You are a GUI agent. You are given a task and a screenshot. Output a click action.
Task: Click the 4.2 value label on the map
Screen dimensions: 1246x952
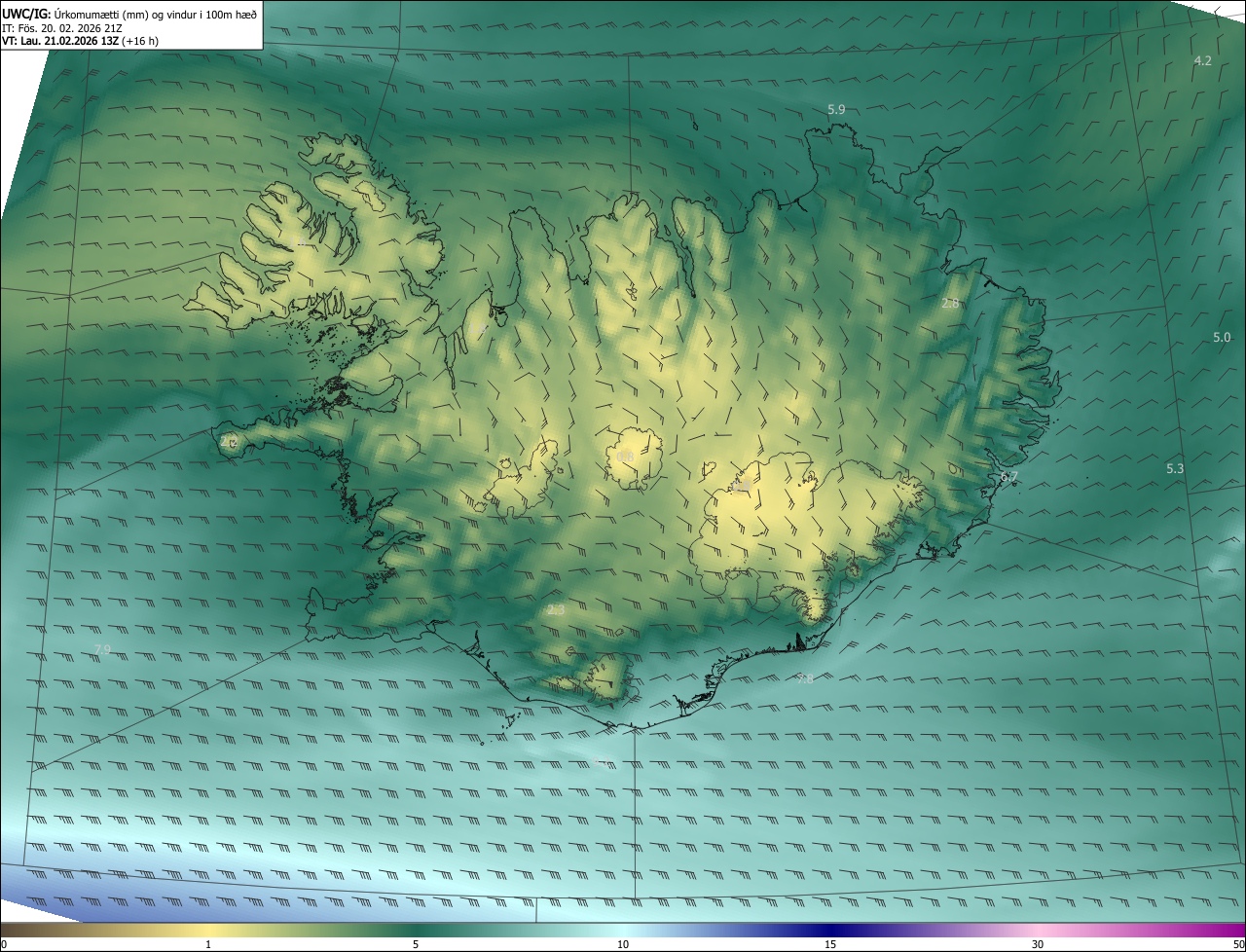click(x=1203, y=61)
